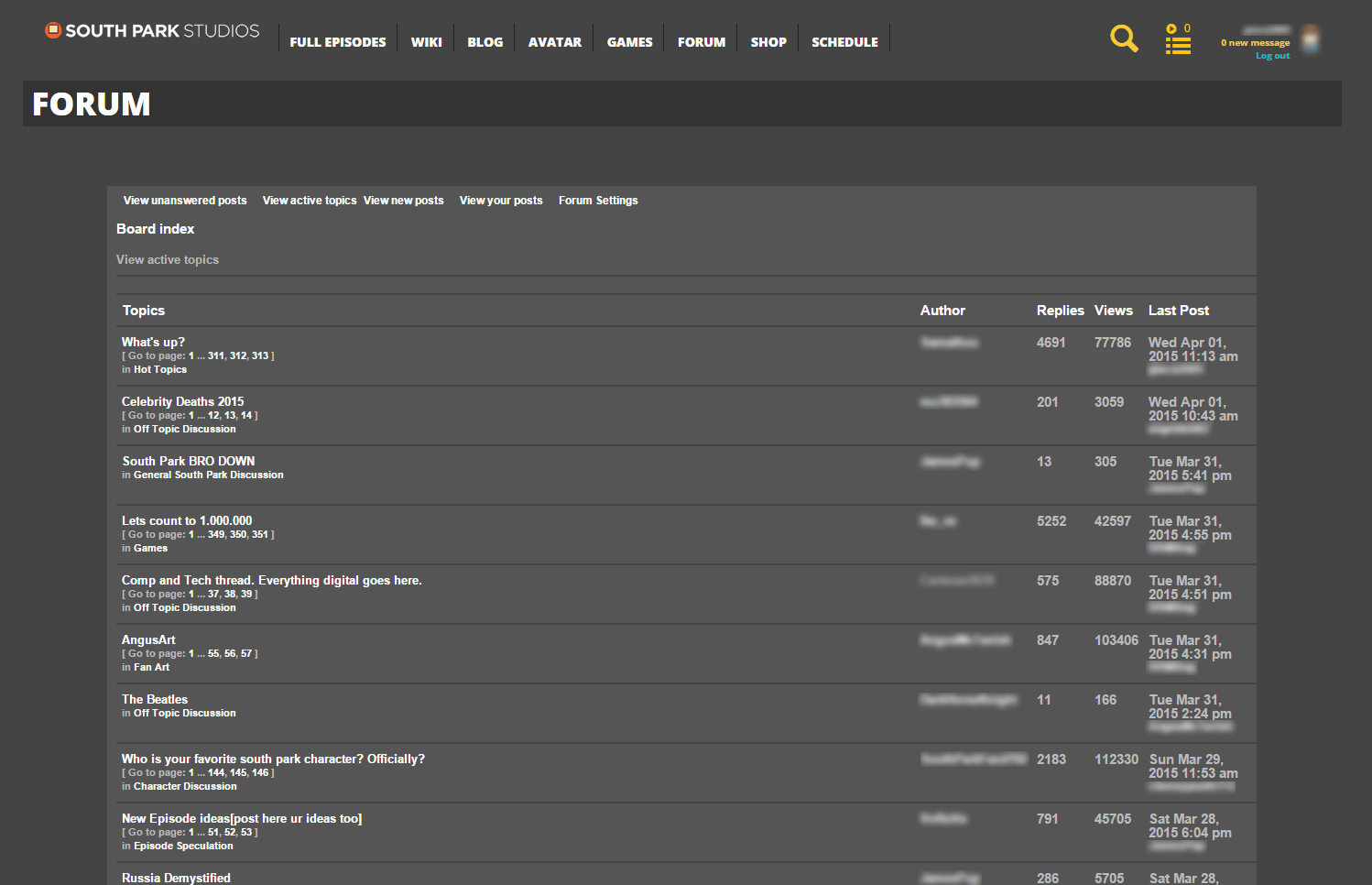Screen dimensions: 1372x885
Task: Click the Topics column header
Action: 144,311
